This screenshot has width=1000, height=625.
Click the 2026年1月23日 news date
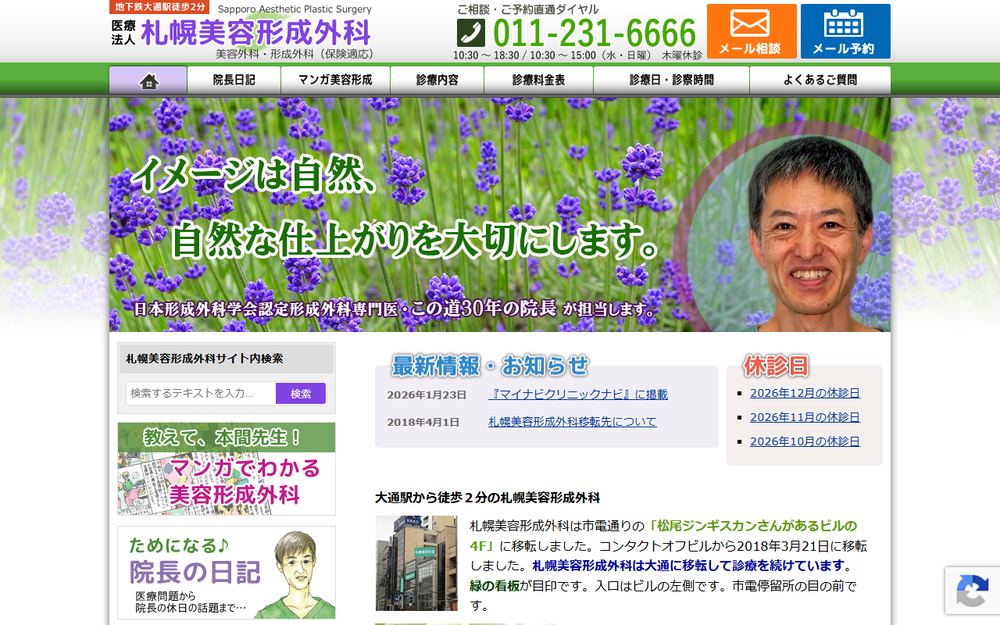[x=427, y=395]
